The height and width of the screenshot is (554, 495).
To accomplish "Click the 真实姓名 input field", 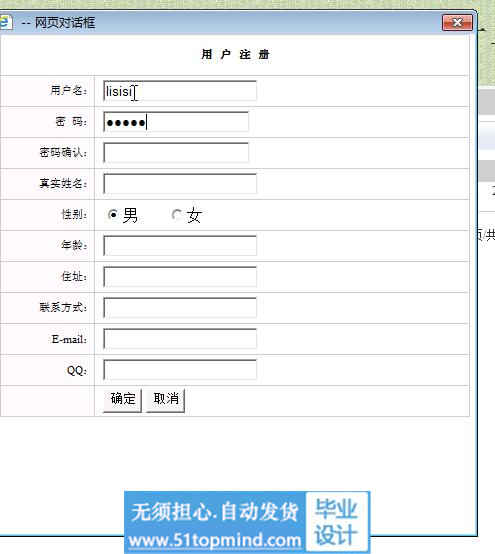I will click(x=180, y=184).
